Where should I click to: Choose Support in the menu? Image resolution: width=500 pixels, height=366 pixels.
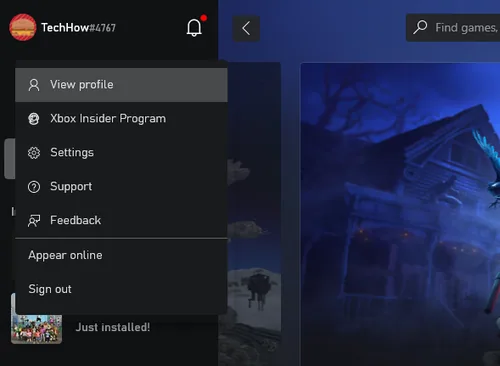pos(121,187)
